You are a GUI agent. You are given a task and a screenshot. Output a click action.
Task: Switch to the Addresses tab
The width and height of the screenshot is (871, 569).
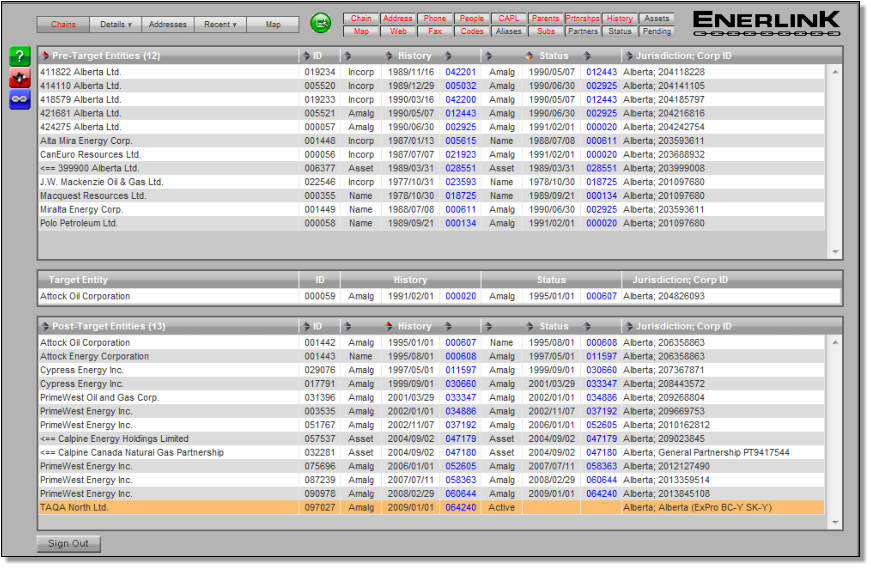[x=167, y=24]
